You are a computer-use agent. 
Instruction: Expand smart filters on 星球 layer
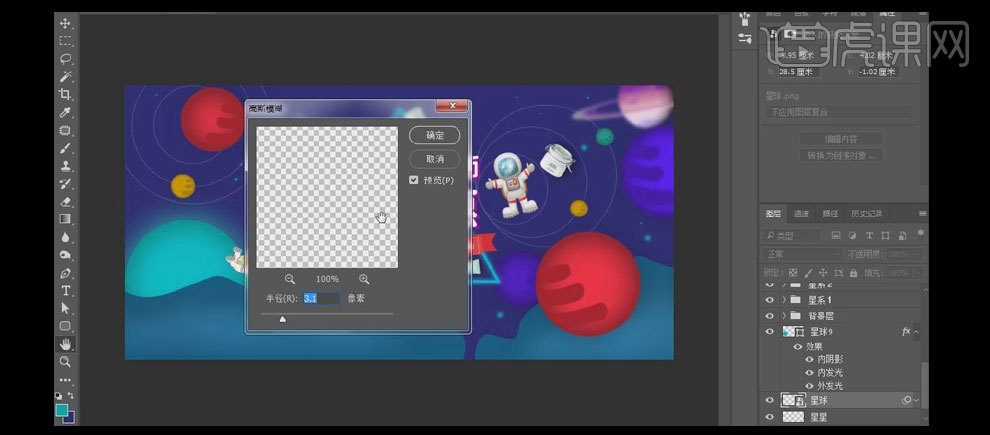pyautogui.click(x=917, y=400)
